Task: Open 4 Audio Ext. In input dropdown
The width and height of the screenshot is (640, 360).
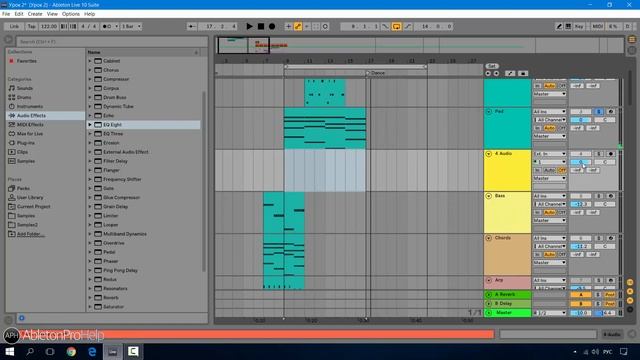Action: pos(550,154)
